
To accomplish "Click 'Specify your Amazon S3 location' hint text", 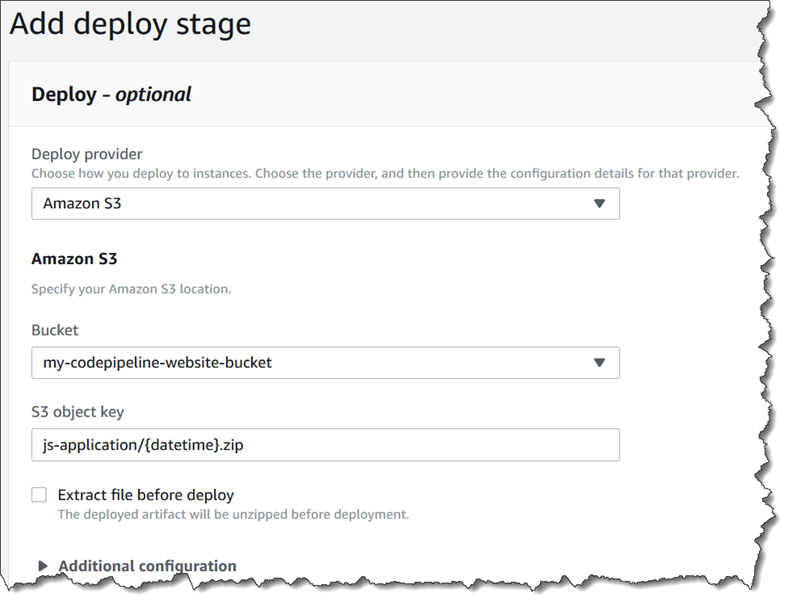I will 131,289.
